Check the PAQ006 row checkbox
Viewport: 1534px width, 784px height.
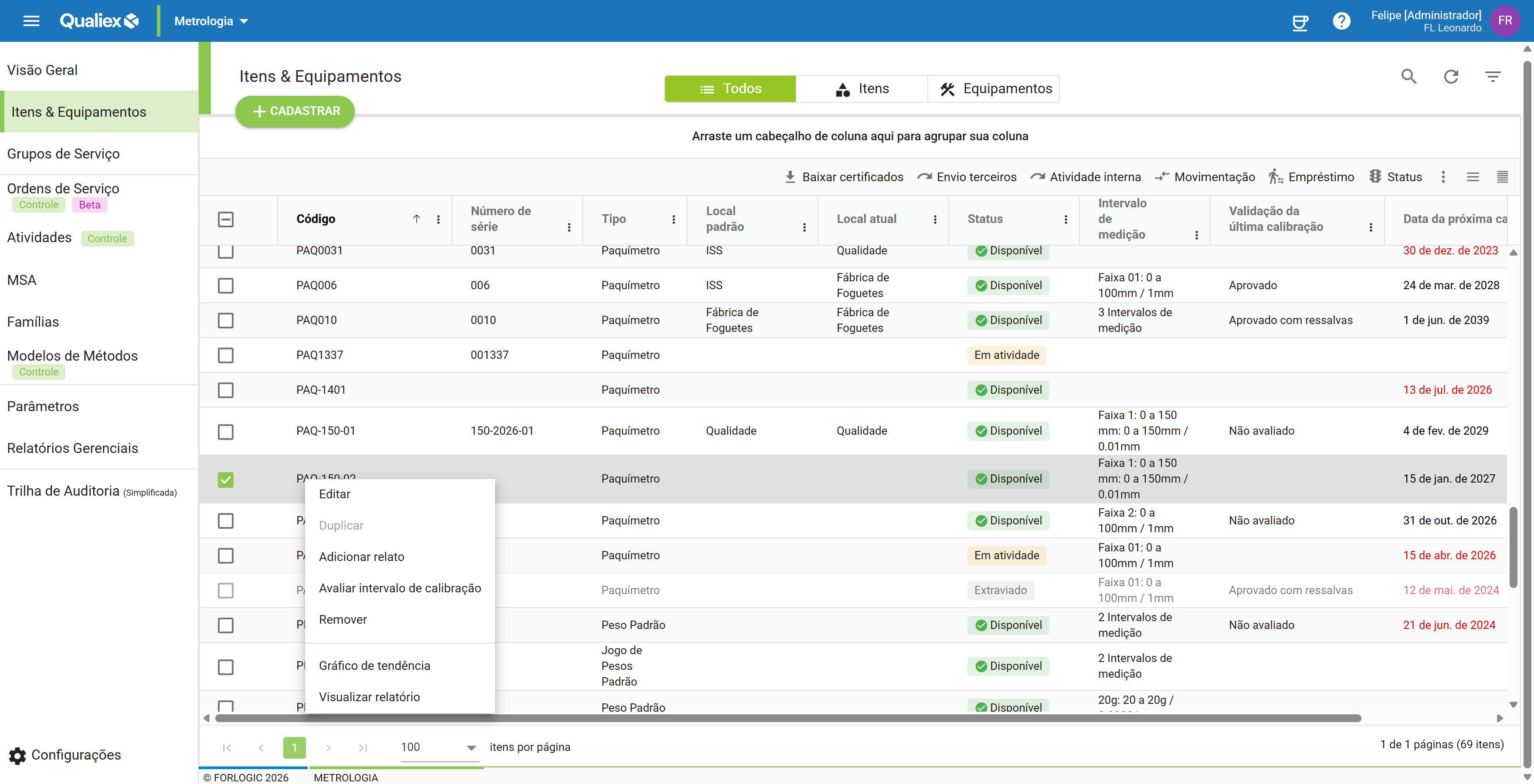coord(226,286)
